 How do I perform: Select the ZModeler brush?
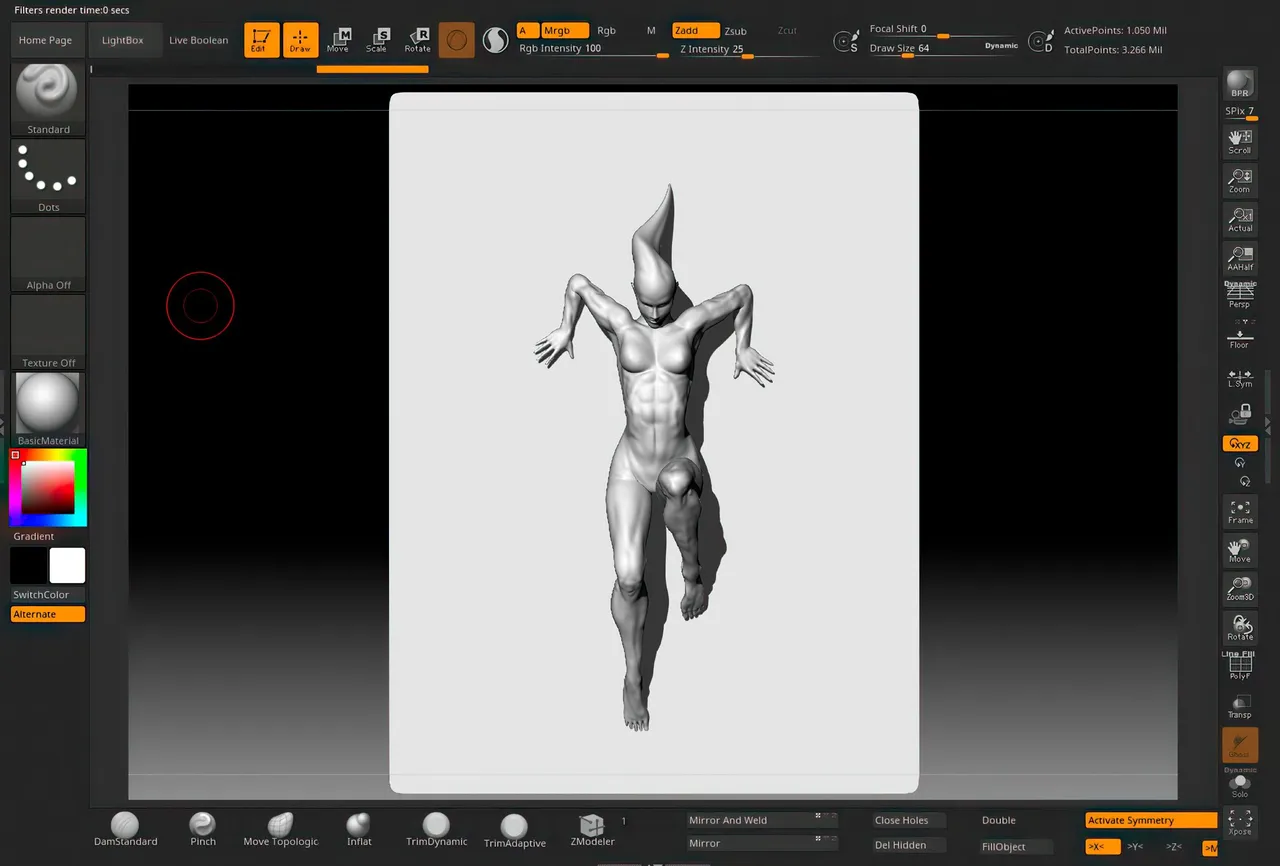pos(592,829)
